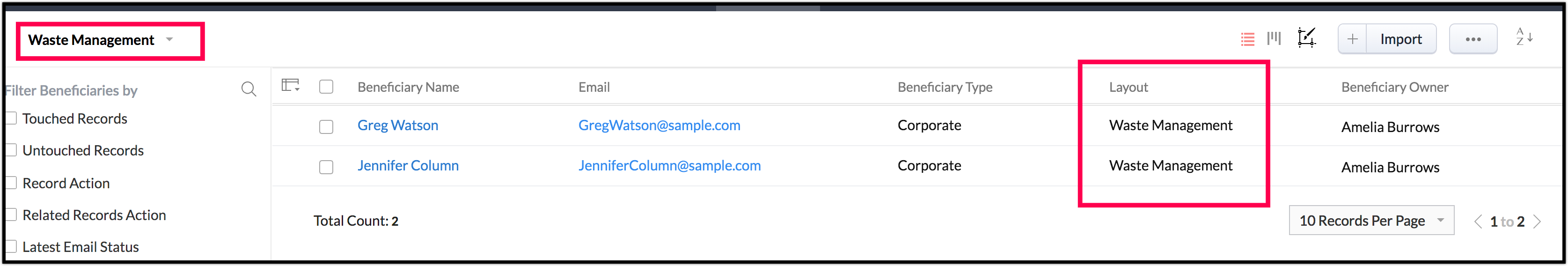Sort by Beneficiary Name column header
Screen dimensions: 1568x266
[x=408, y=87]
